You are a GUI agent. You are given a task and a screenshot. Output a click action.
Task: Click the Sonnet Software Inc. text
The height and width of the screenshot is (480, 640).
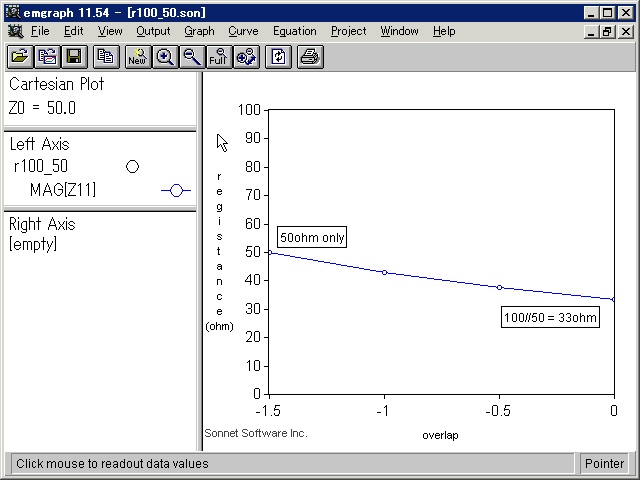[x=256, y=433]
